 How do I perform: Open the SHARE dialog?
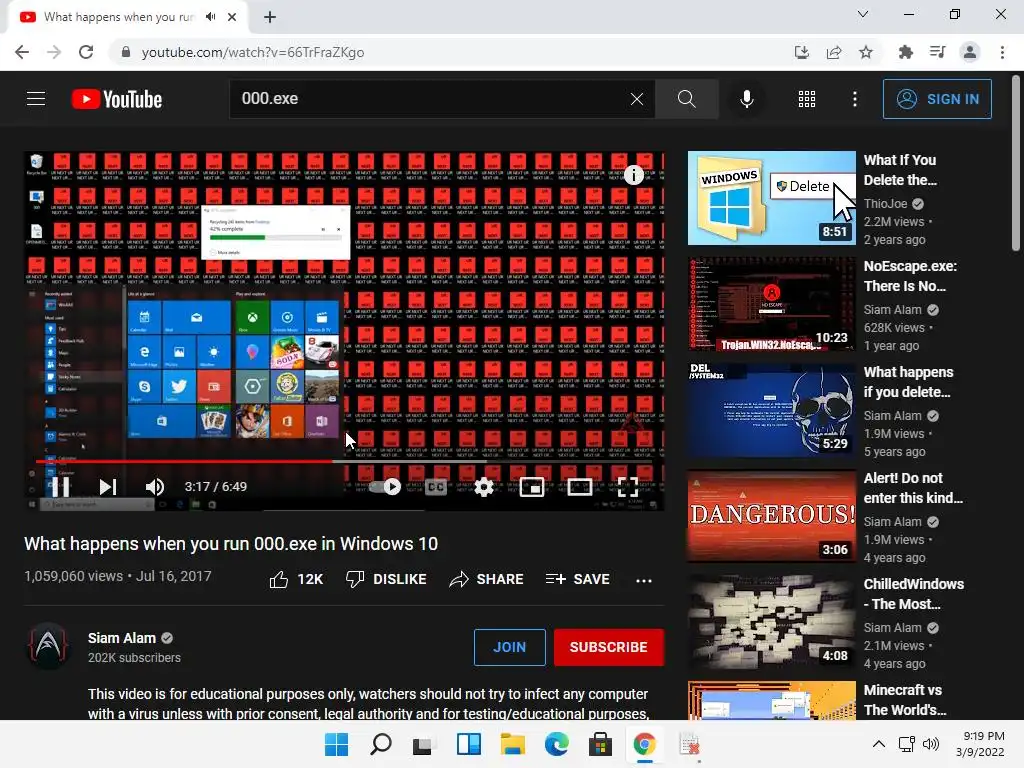pos(487,579)
